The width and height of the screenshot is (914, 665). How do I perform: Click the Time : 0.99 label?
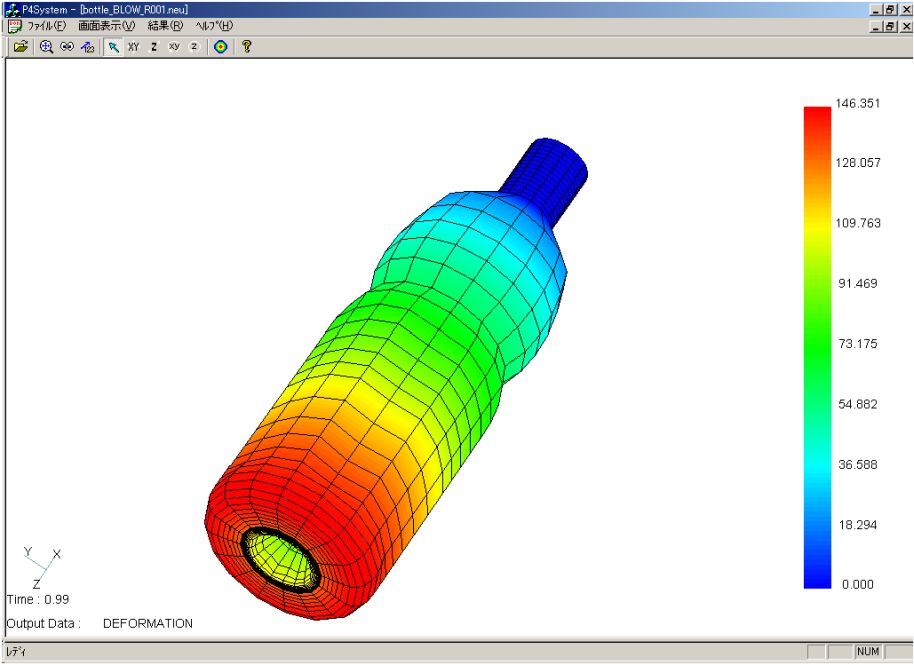pyautogui.click(x=38, y=599)
